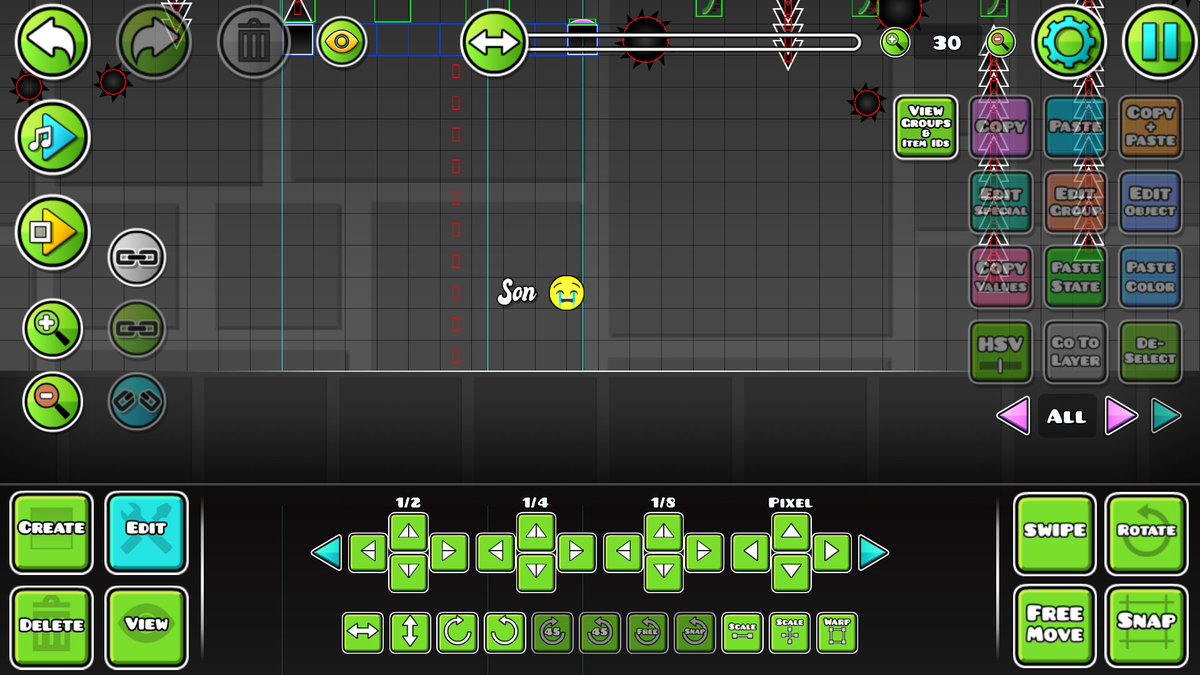Click the Copy + Paste button
1200x675 pixels.
point(1150,127)
